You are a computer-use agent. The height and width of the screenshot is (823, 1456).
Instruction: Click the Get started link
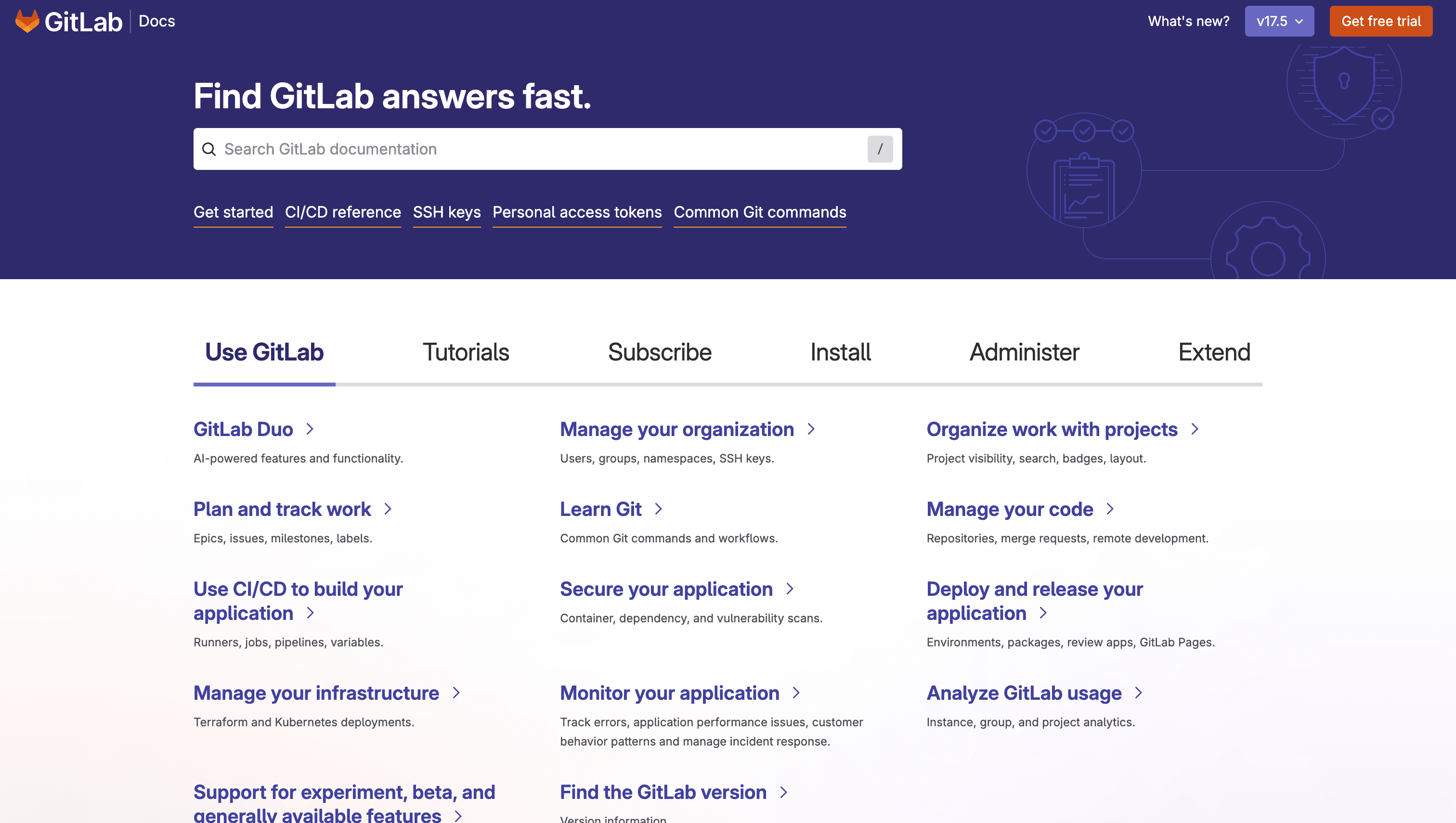pos(233,212)
